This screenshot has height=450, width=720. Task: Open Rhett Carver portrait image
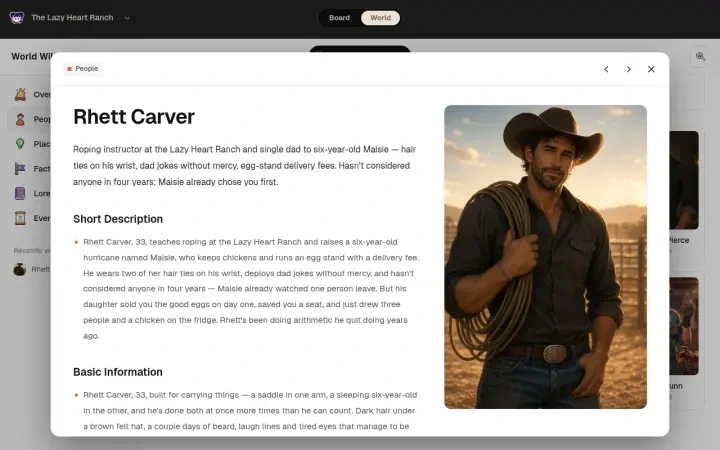[546, 257]
